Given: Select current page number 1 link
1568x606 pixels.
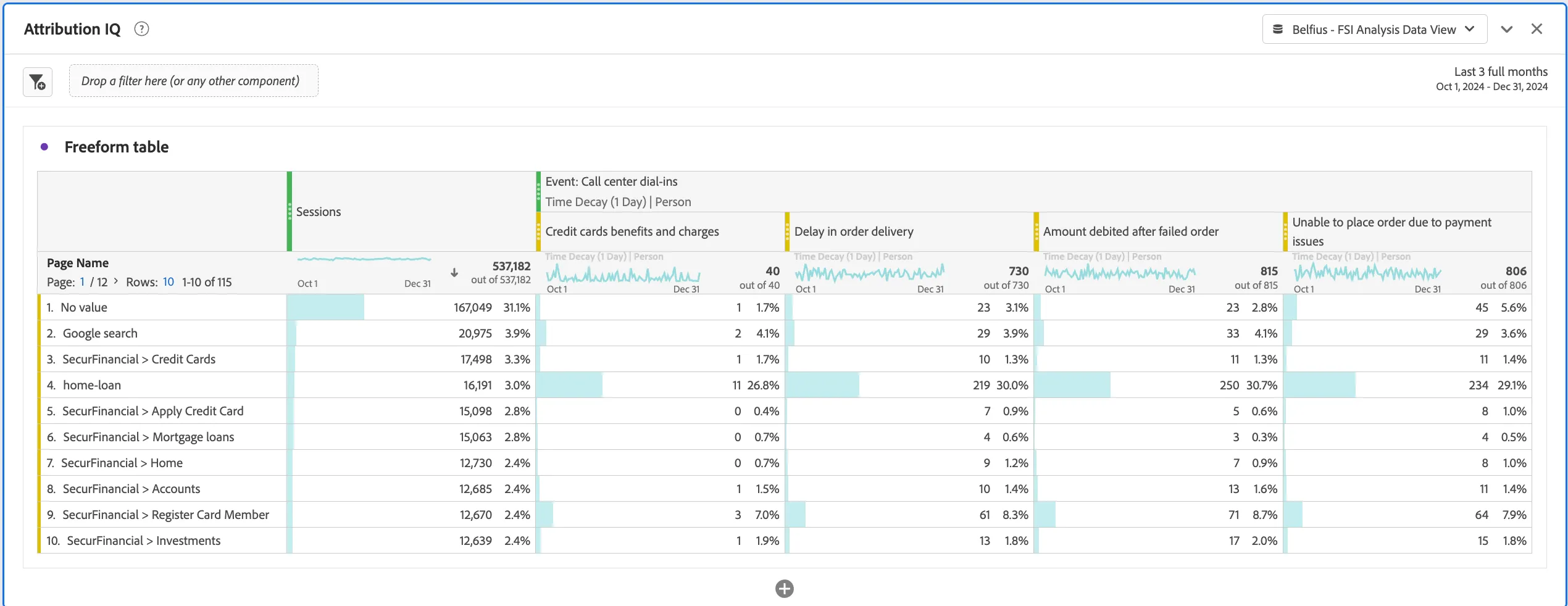Looking at the screenshot, I should 82,282.
